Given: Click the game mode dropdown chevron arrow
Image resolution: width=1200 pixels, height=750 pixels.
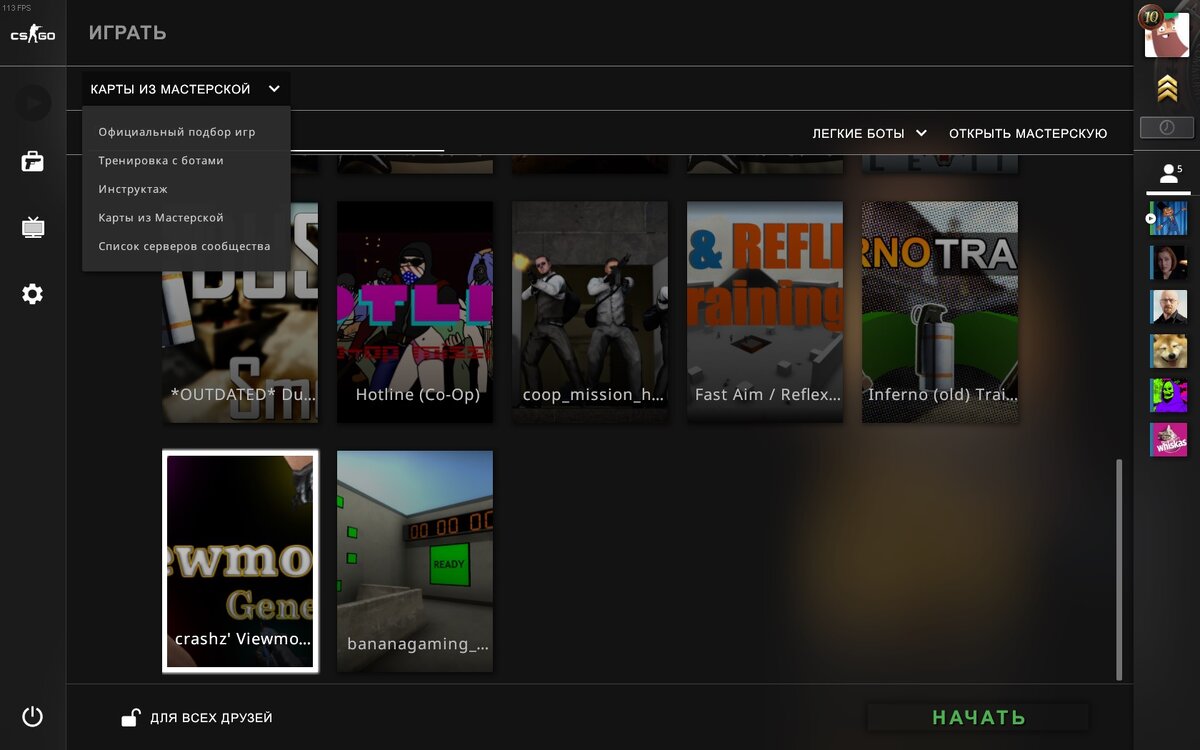Looking at the screenshot, I should pos(274,89).
